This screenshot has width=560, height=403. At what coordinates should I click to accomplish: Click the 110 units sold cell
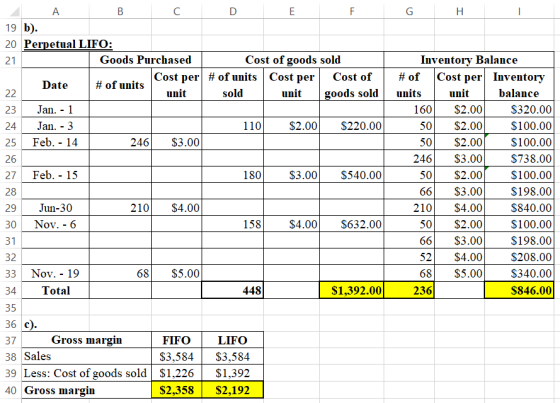click(x=232, y=126)
